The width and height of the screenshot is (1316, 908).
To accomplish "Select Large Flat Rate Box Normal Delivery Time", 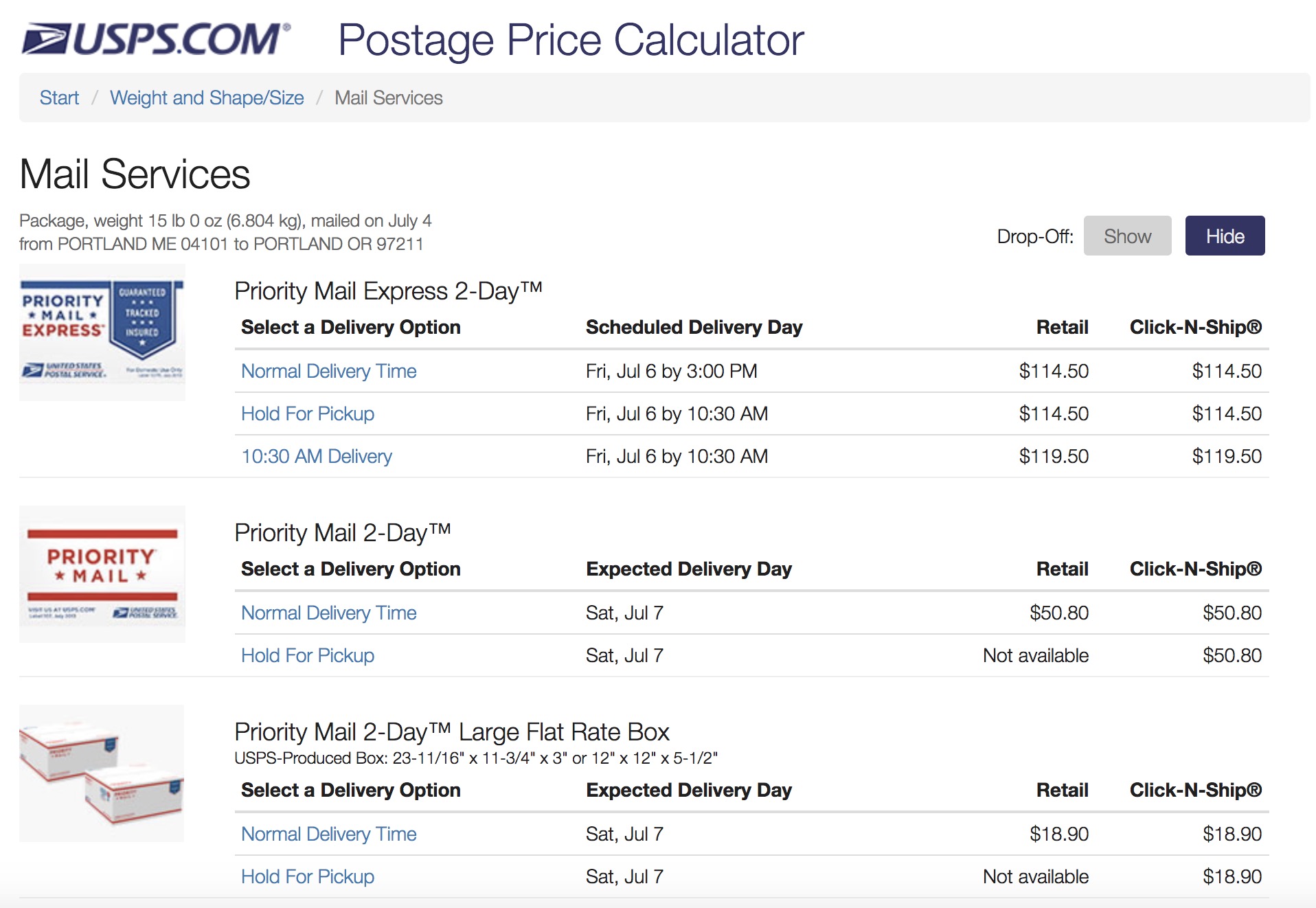I will [x=328, y=834].
